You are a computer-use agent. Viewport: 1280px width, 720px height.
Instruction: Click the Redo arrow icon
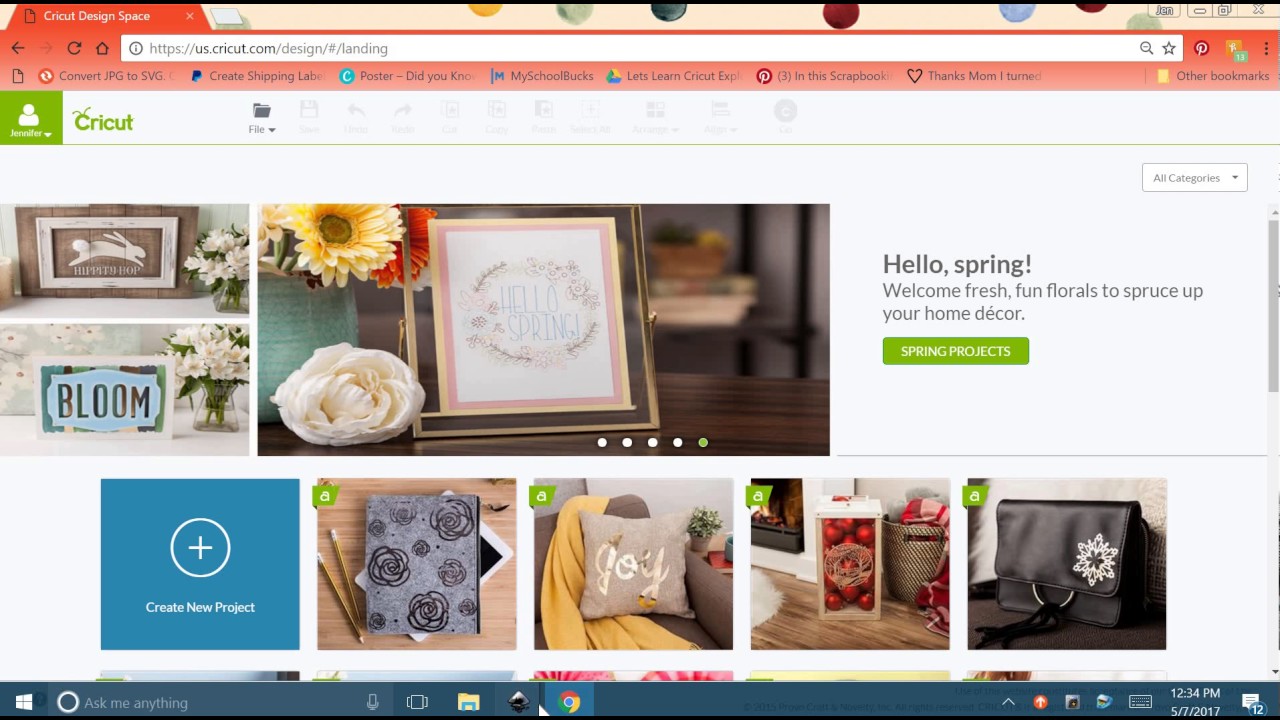point(403,110)
